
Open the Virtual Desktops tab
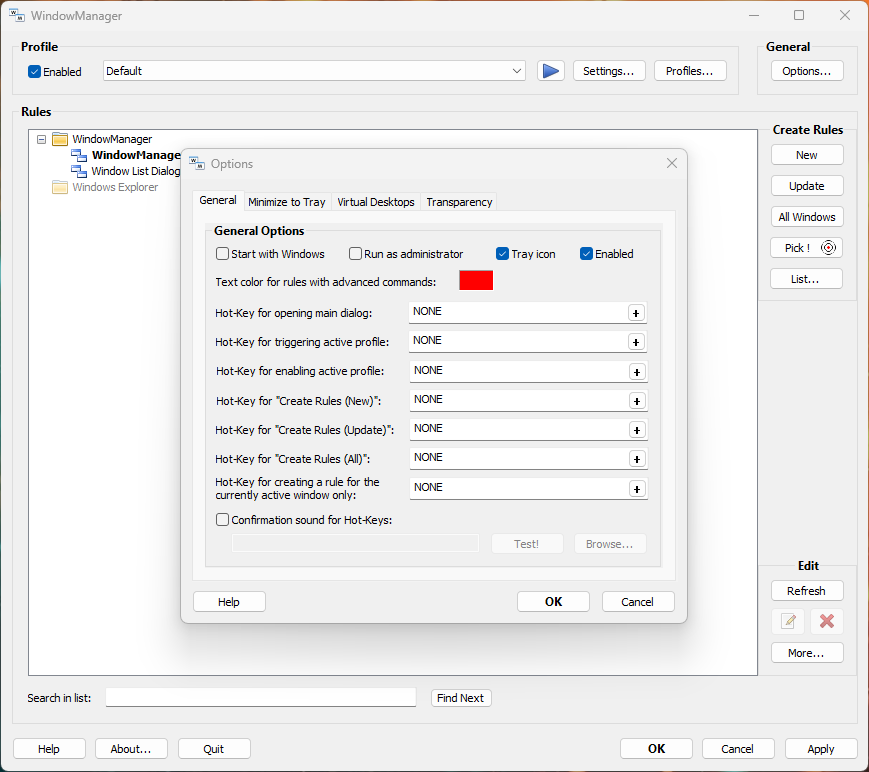click(x=375, y=202)
